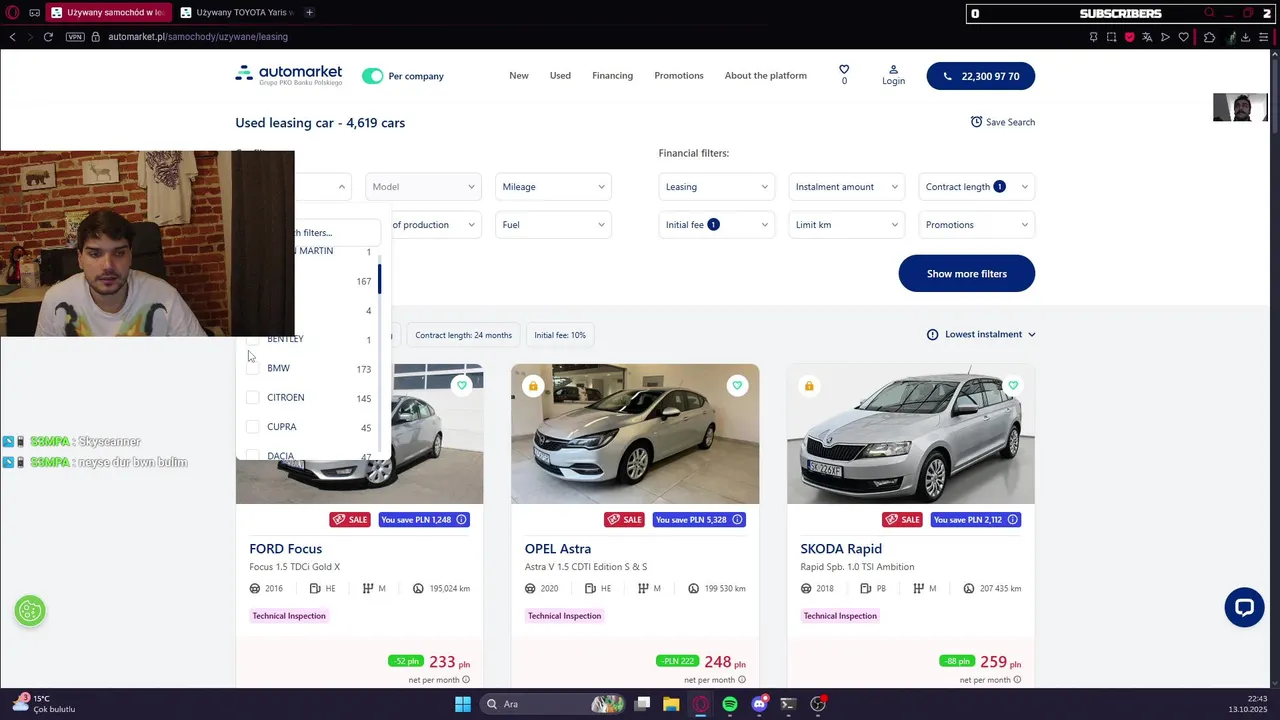Expand the Leasing dropdown
1280x720 pixels.
[x=716, y=187]
